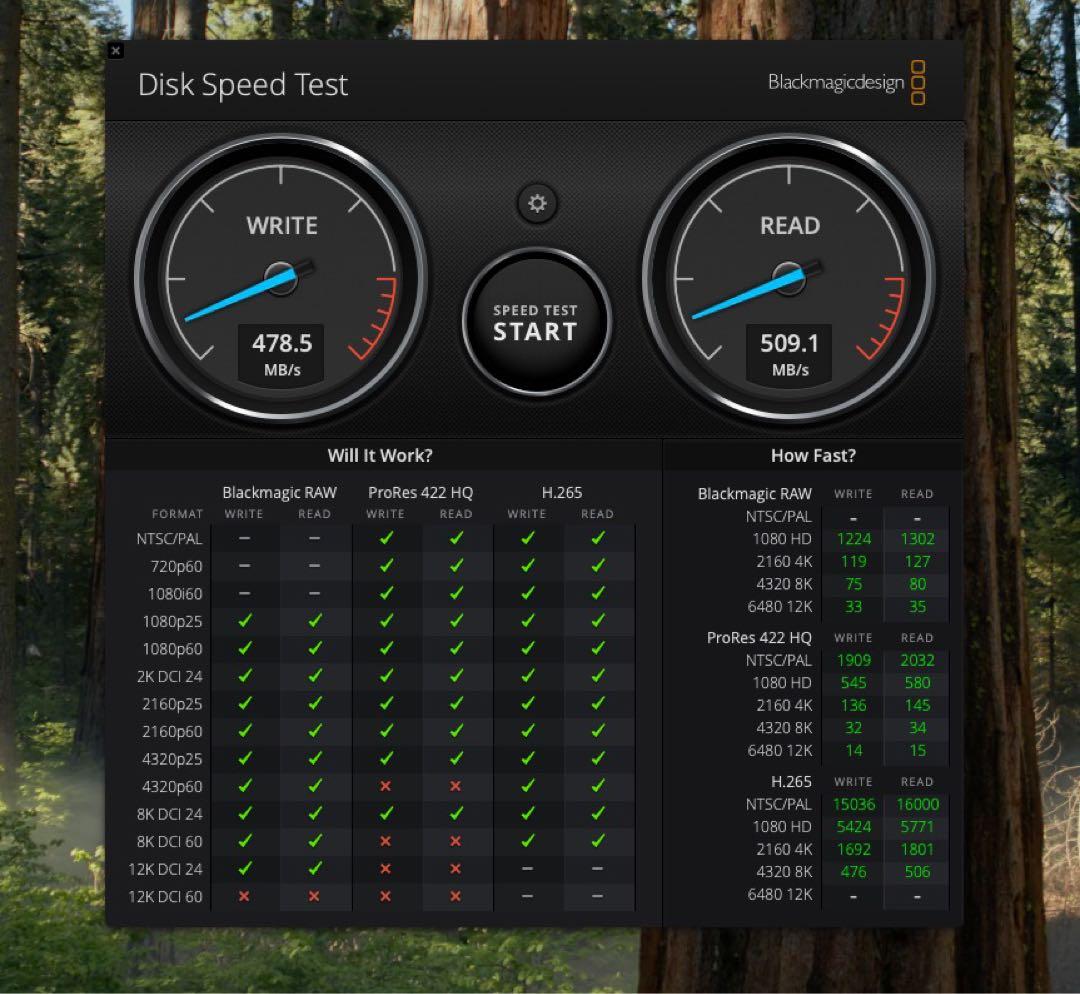Select the How Fast section header
1080x994 pixels.
tap(814, 455)
